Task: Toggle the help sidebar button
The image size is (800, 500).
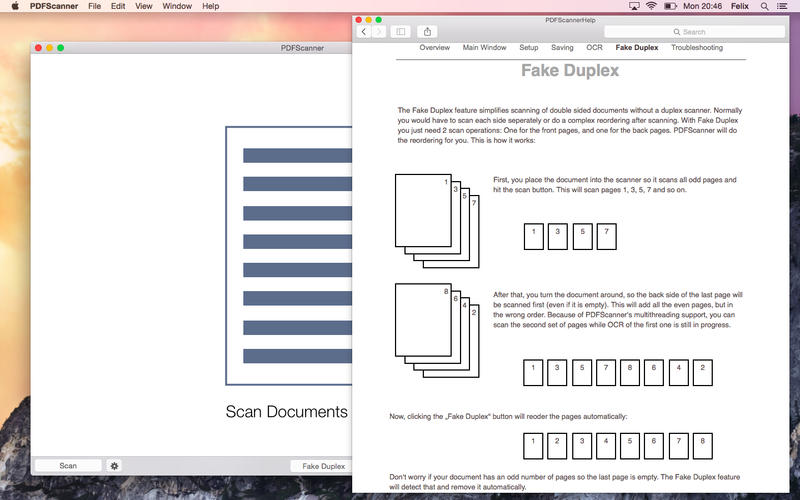Action: click(400, 32)
